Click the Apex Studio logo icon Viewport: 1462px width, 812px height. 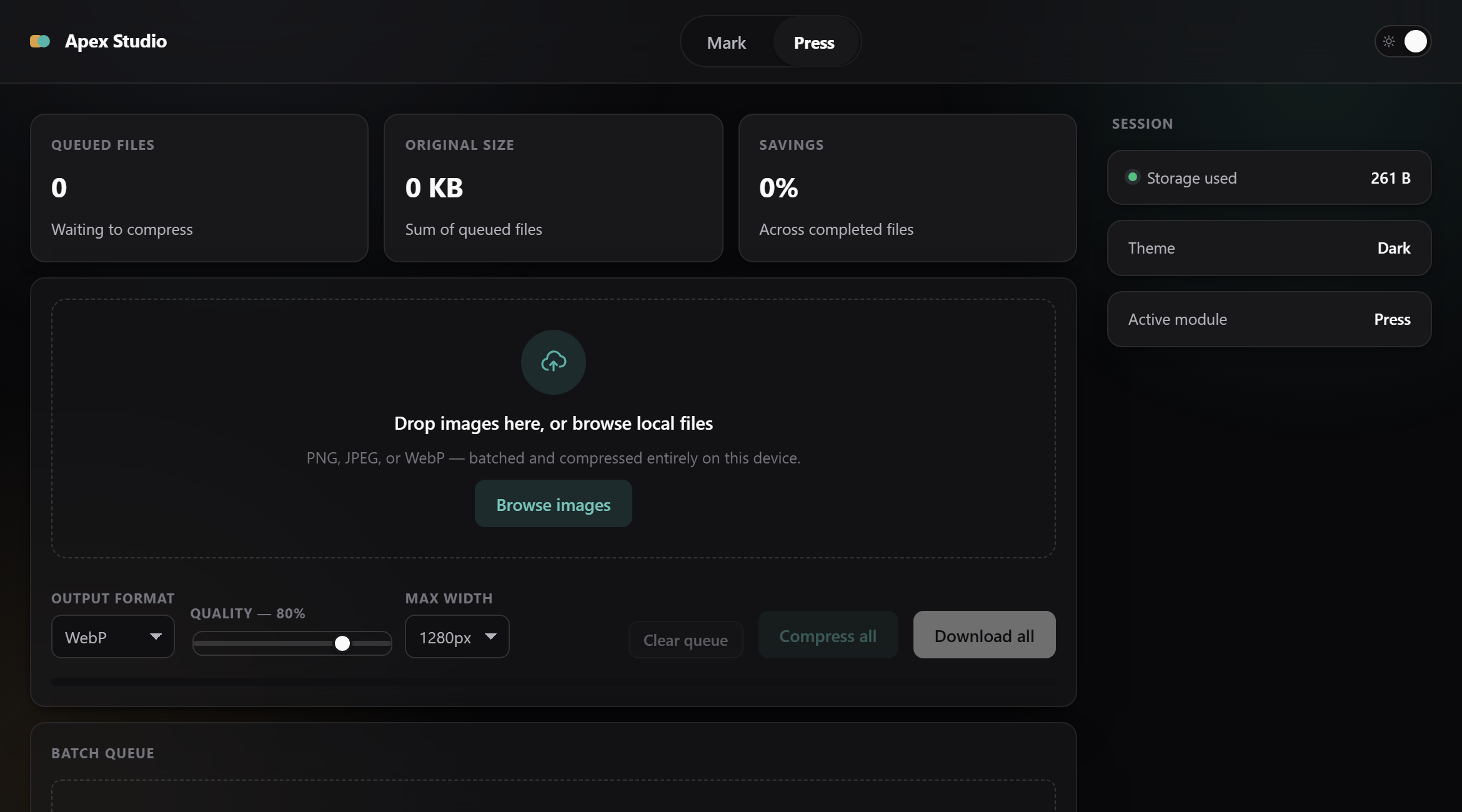point(40,41)
